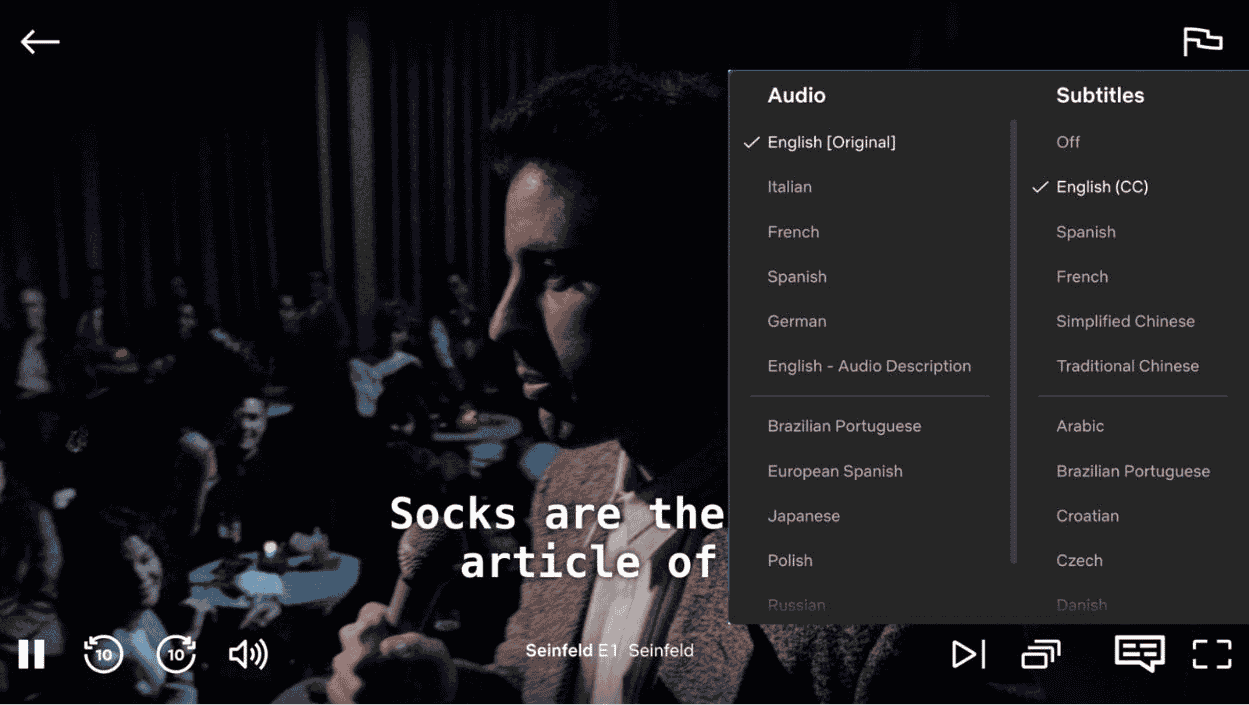1249x705 pixels.
Task: Pick Polish audio
Action: (790, 561)
